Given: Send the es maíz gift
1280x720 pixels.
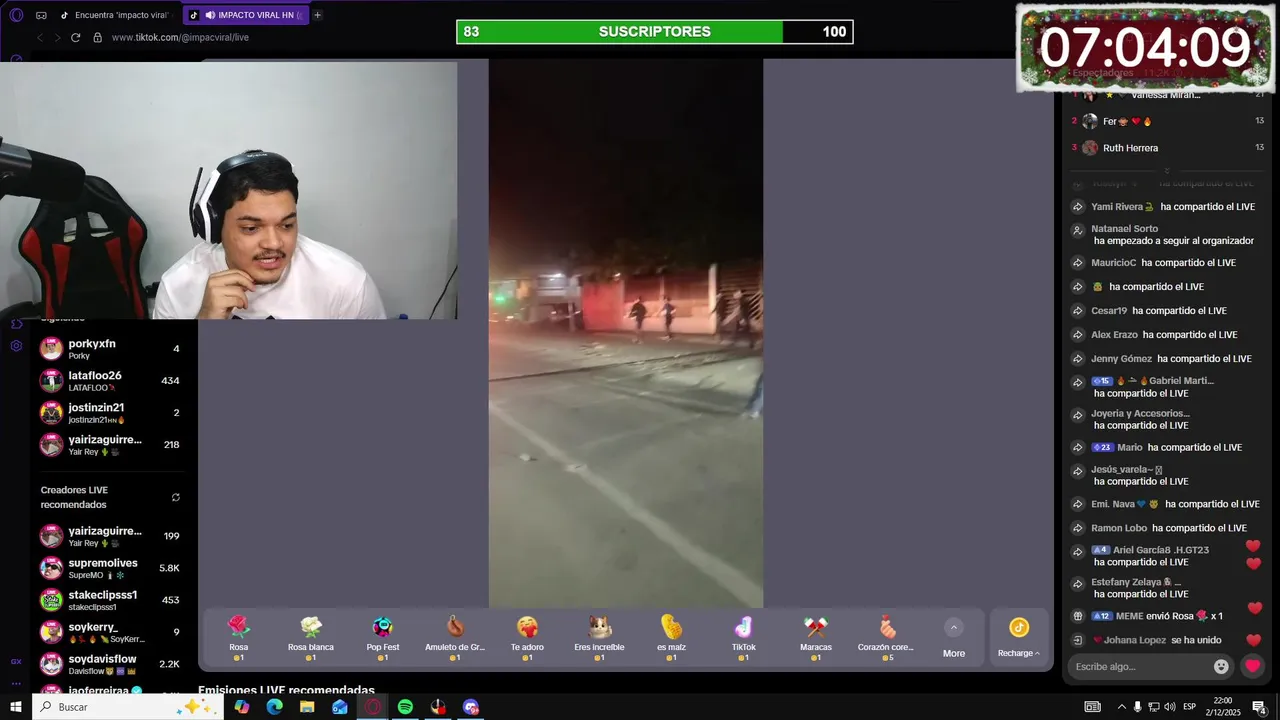Looking at the screenshot, I should [671, 638].
